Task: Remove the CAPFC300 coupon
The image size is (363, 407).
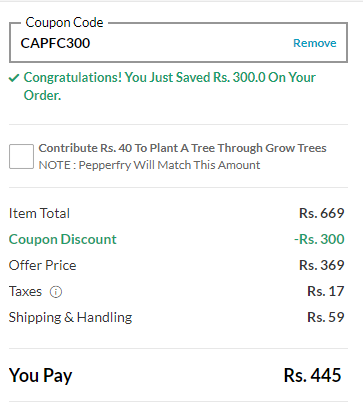Action: [x=315, y=43]
